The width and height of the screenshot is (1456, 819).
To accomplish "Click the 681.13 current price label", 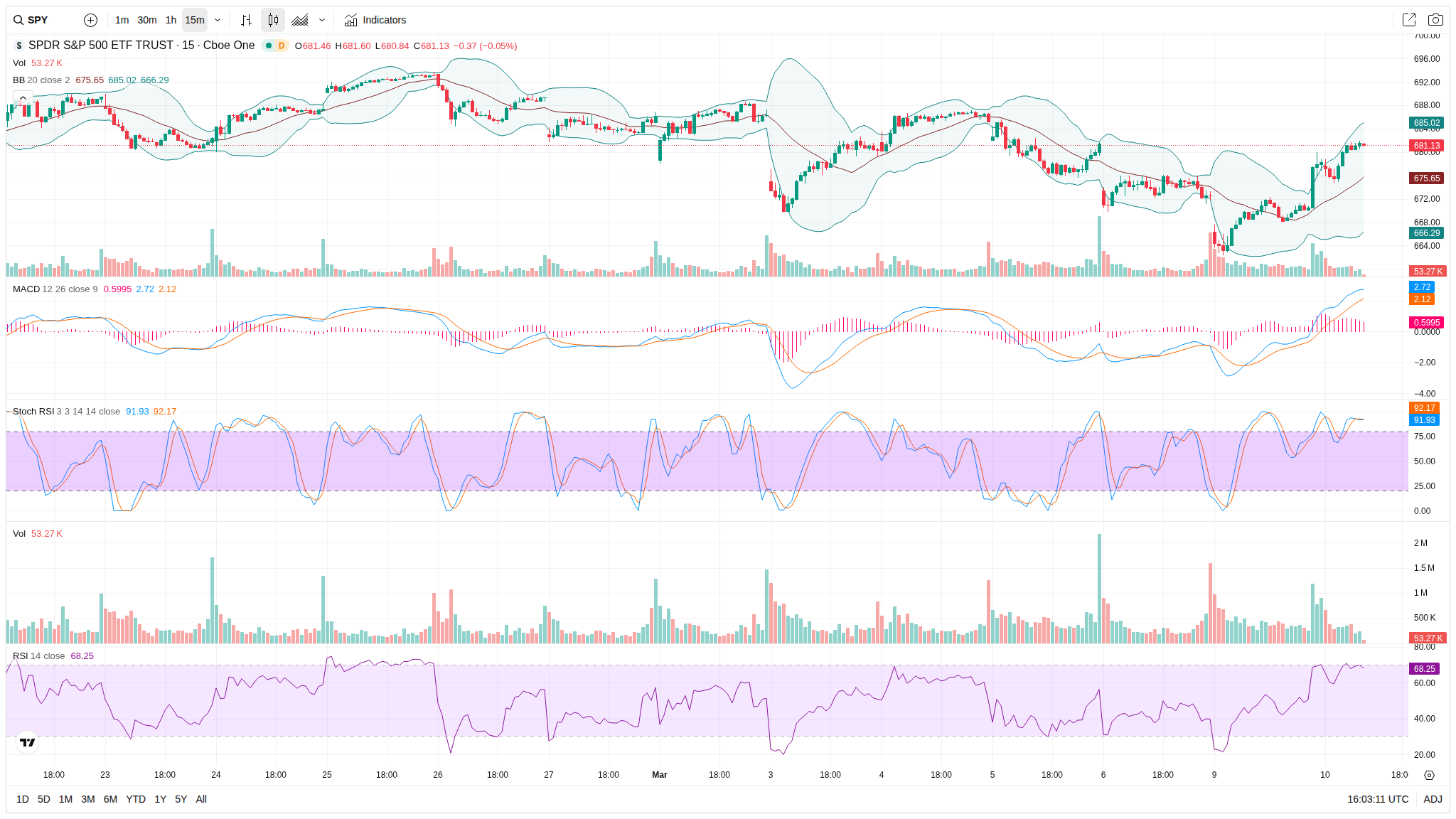I will (x=1426, y=146).
